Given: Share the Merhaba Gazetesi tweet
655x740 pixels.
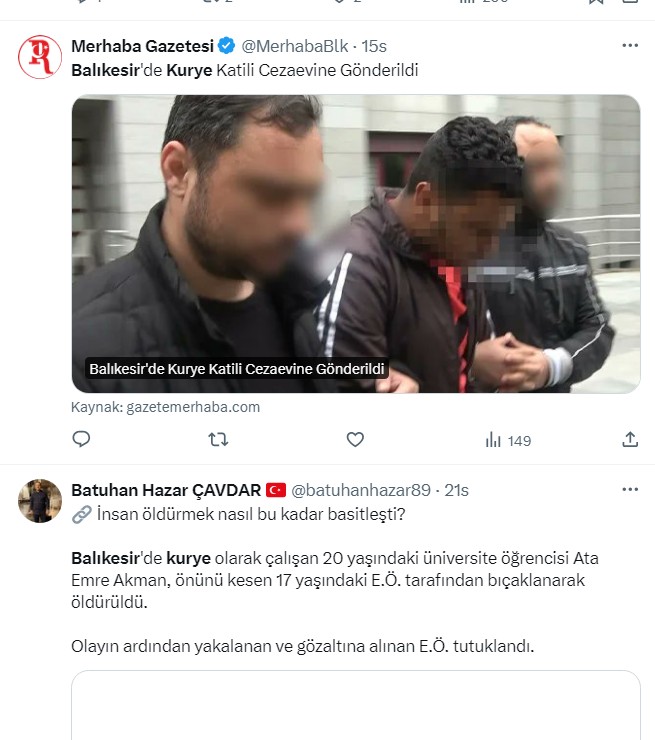Looking at the screenshot, I should pyautogui.click(x=630, y=439).
